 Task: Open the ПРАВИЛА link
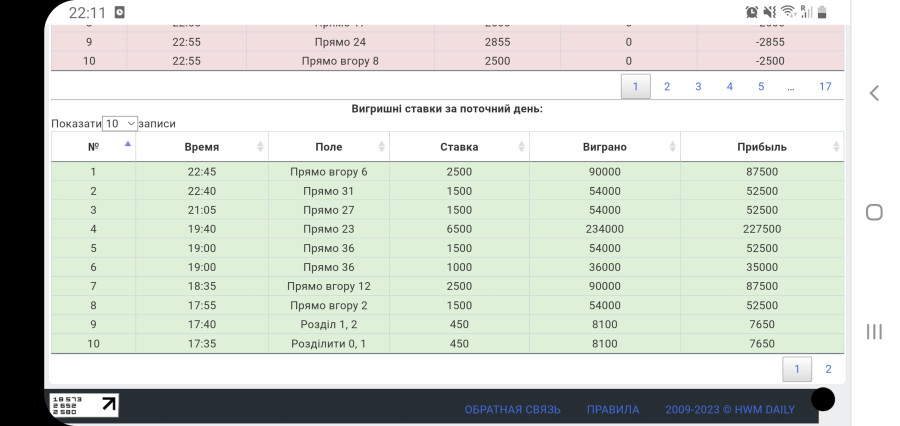click(x=612, y=409)
